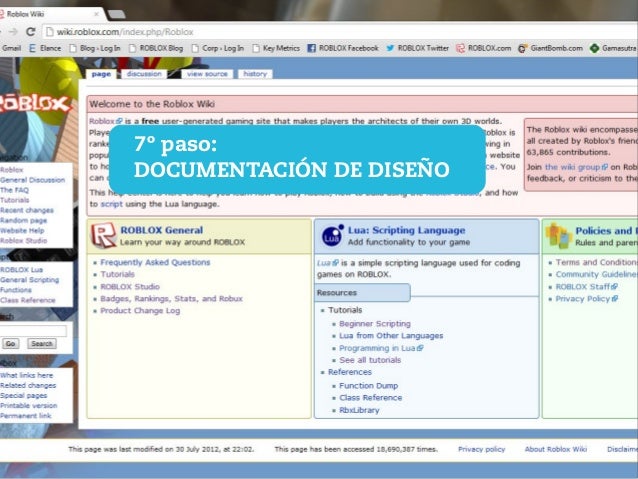Open Class Reference link in Lua box

pyautogui.click(x=370, y=398)
